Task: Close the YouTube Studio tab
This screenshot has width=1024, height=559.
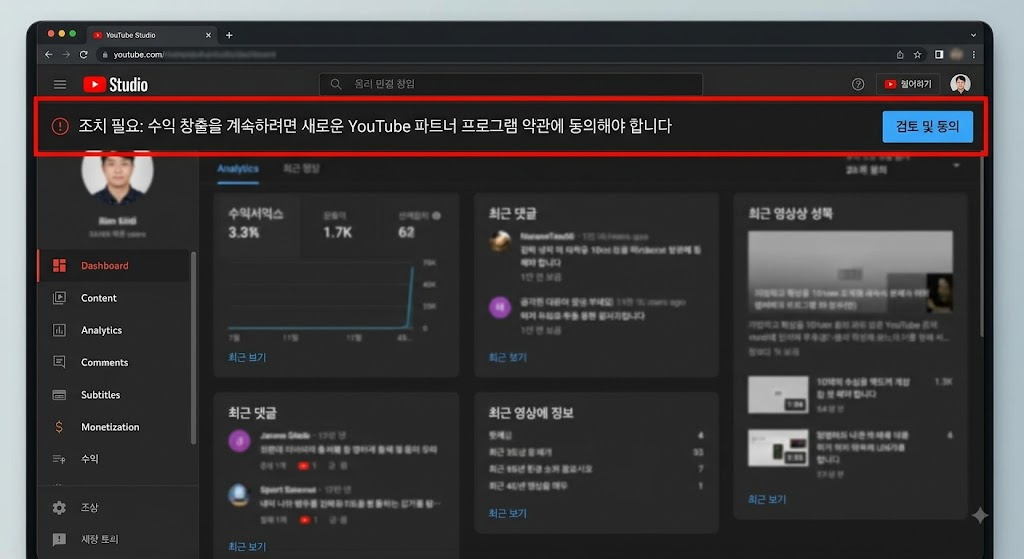Action: pos(208,35)
